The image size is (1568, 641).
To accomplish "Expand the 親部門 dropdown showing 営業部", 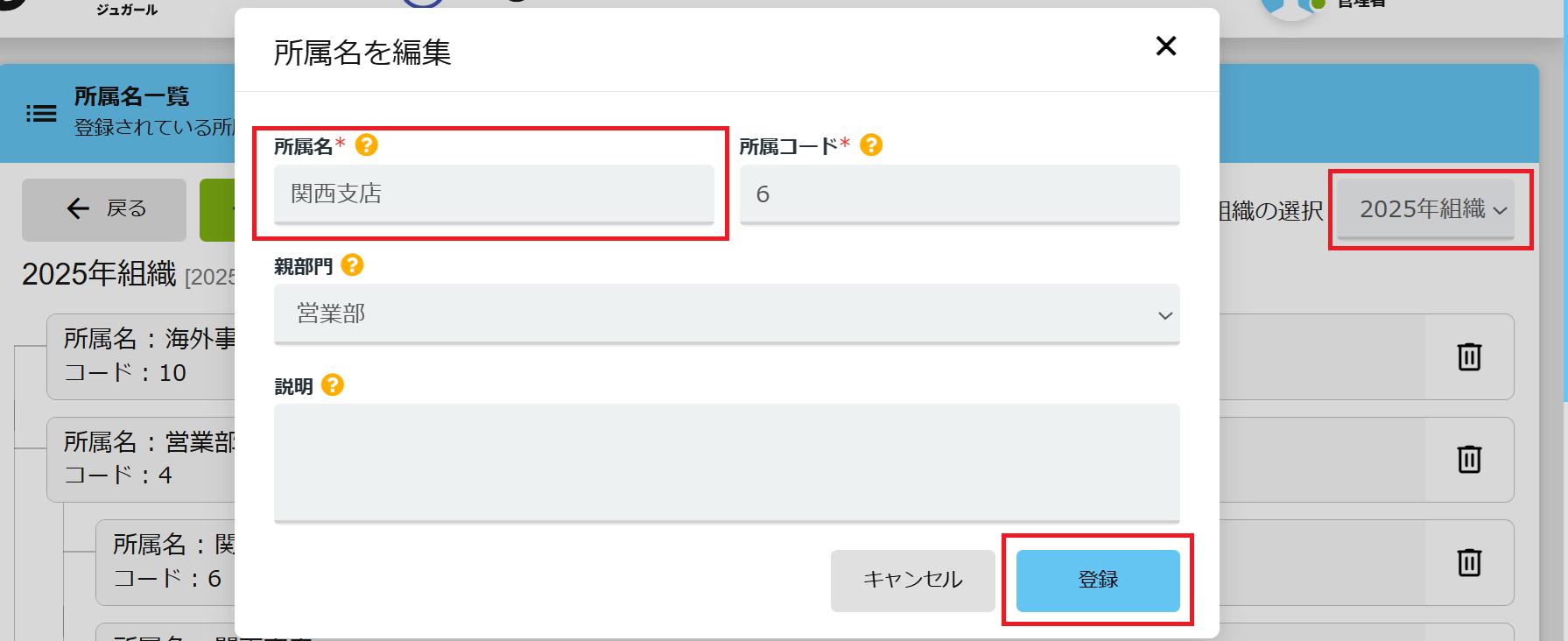I will click(727, 314).
